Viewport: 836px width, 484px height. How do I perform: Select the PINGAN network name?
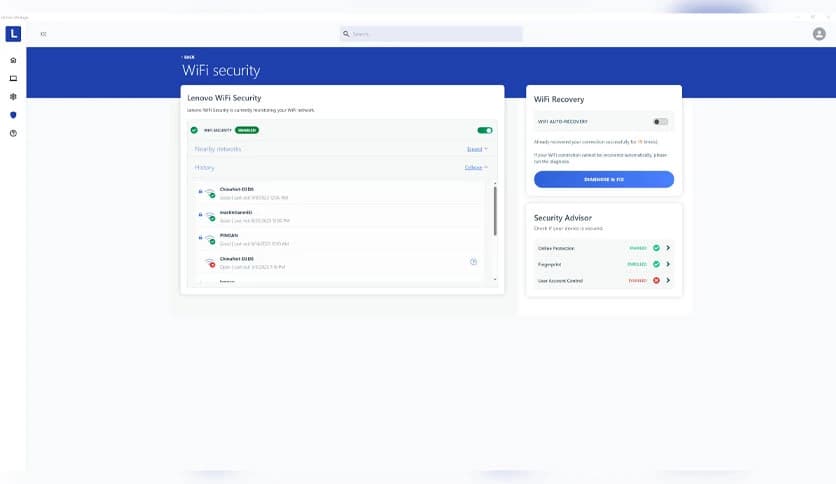(x=229, y=235)
